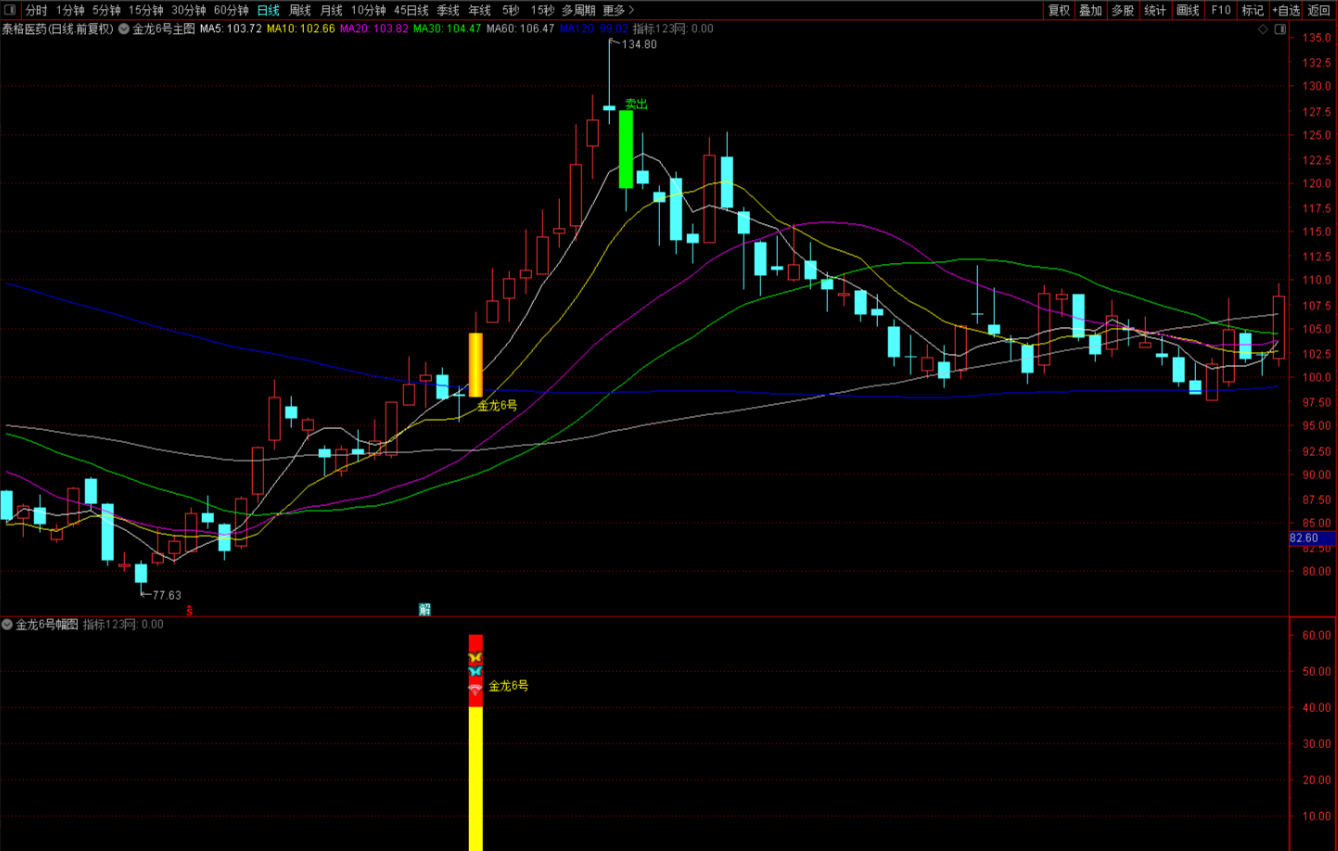Click the 82.60 price marker on axis
Viewport: 1338px width, 851px height.
point(1311,538)
